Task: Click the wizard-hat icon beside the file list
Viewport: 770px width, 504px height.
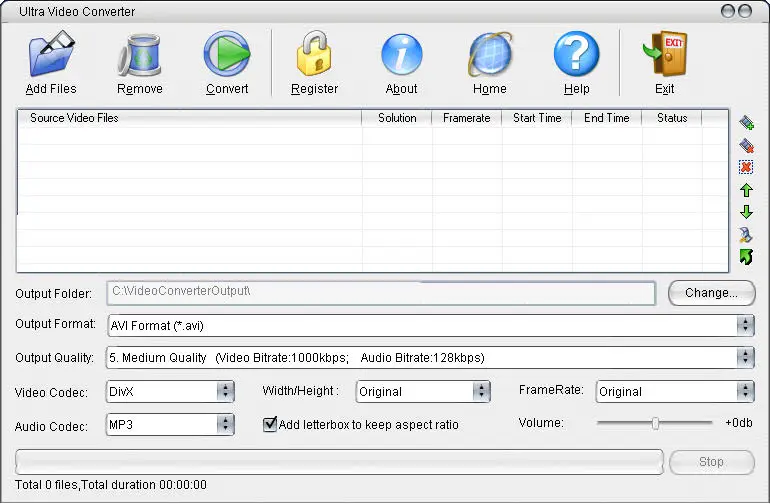Action: (746, 235)
